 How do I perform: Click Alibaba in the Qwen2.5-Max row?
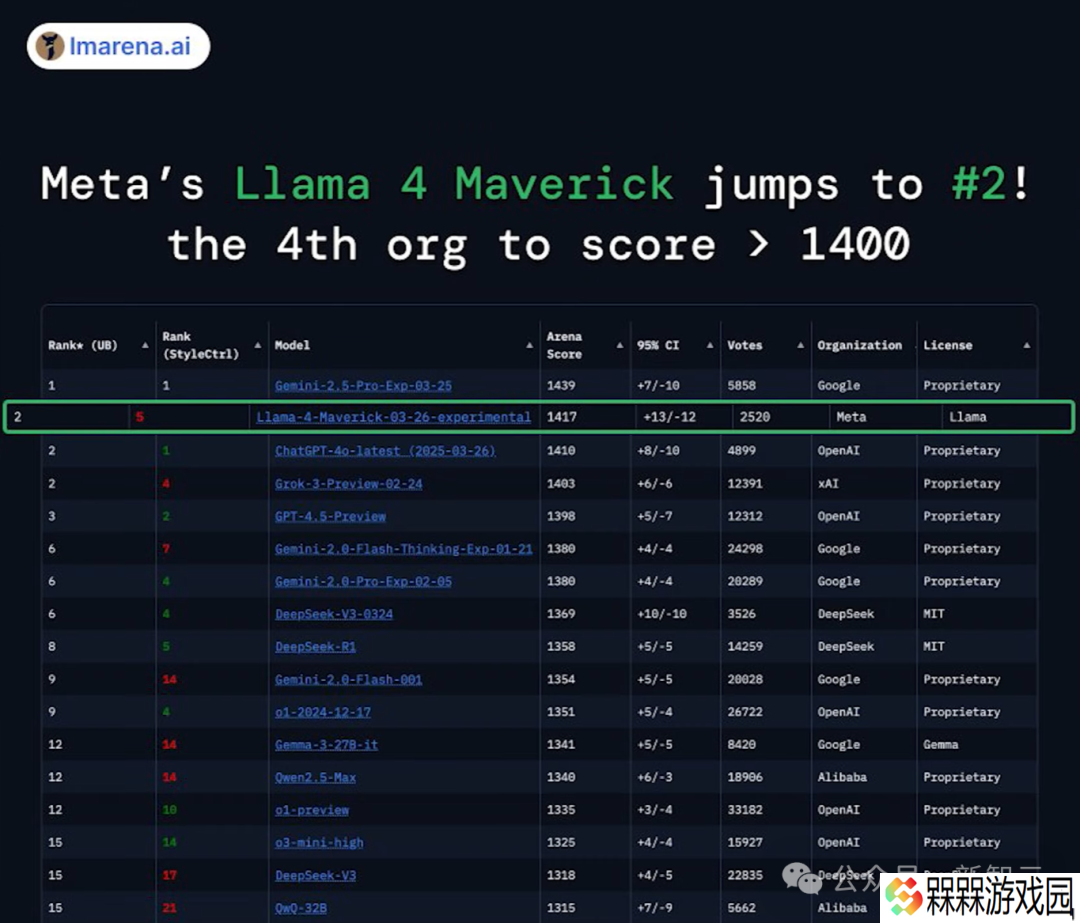tap(842, 778)
